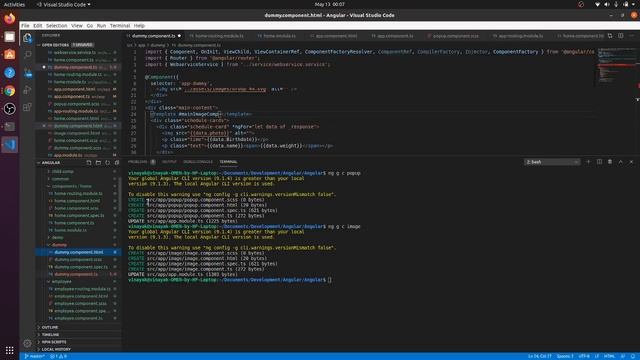Screen dimensions: 640x360
Task: Collapse the OPEN EDITORS section
Action: click(x=55, y=45)
